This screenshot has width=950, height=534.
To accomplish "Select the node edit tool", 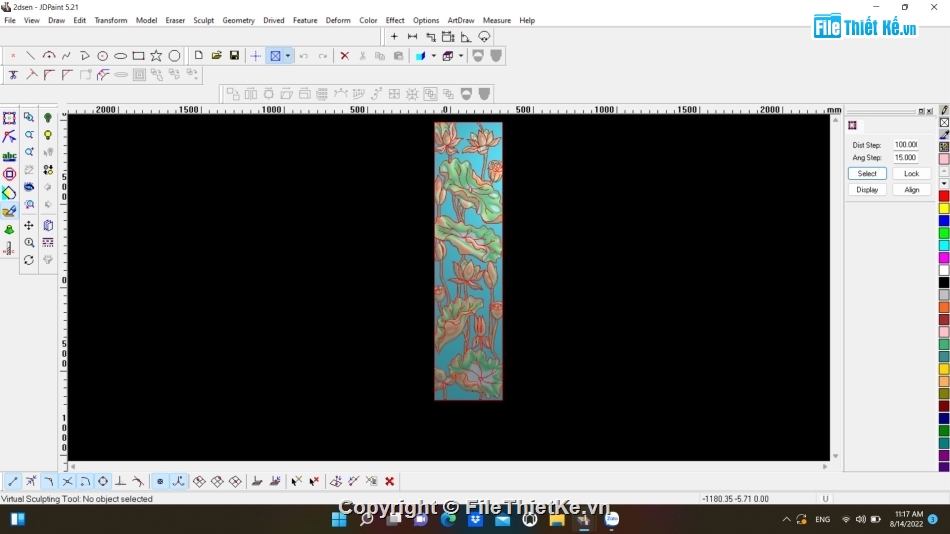I will tap(9, 137).
